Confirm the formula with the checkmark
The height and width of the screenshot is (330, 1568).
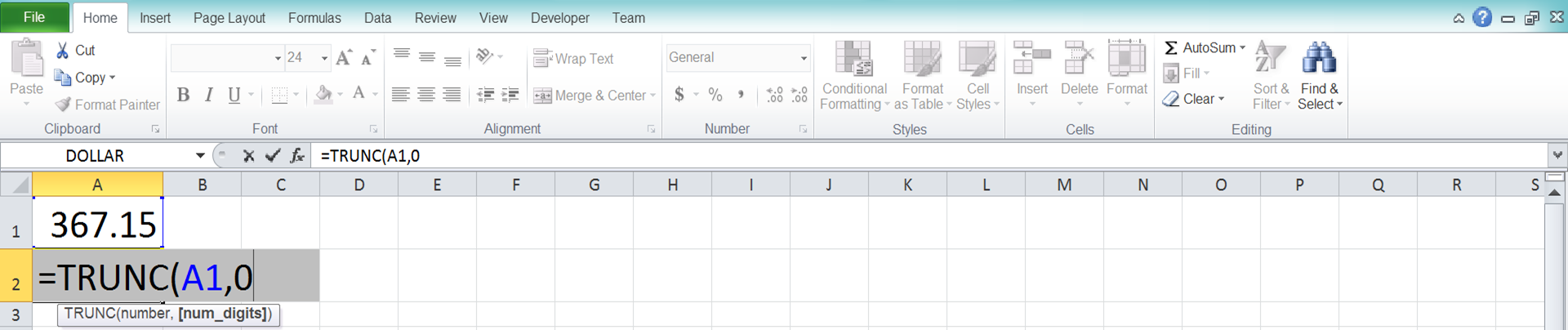(x=273, y=155)
